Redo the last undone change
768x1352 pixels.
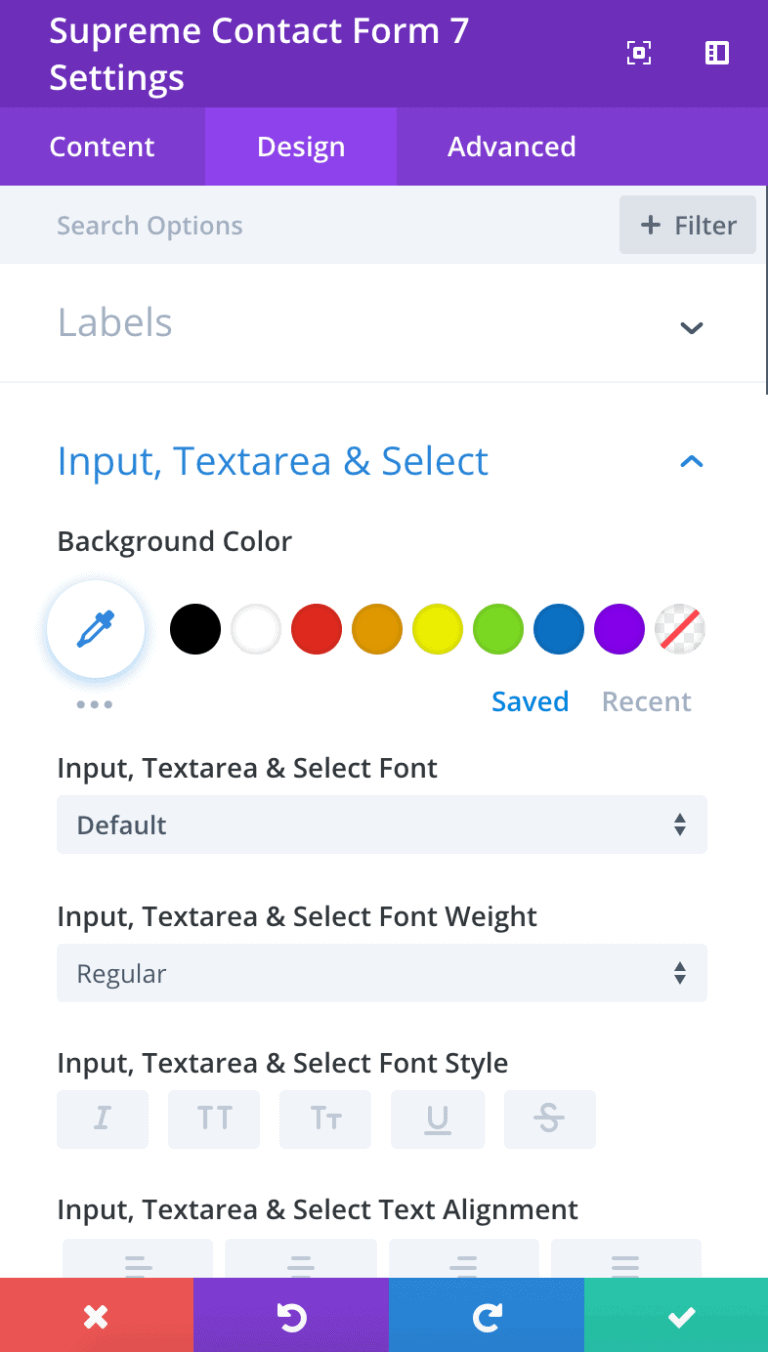point(485,1315)
